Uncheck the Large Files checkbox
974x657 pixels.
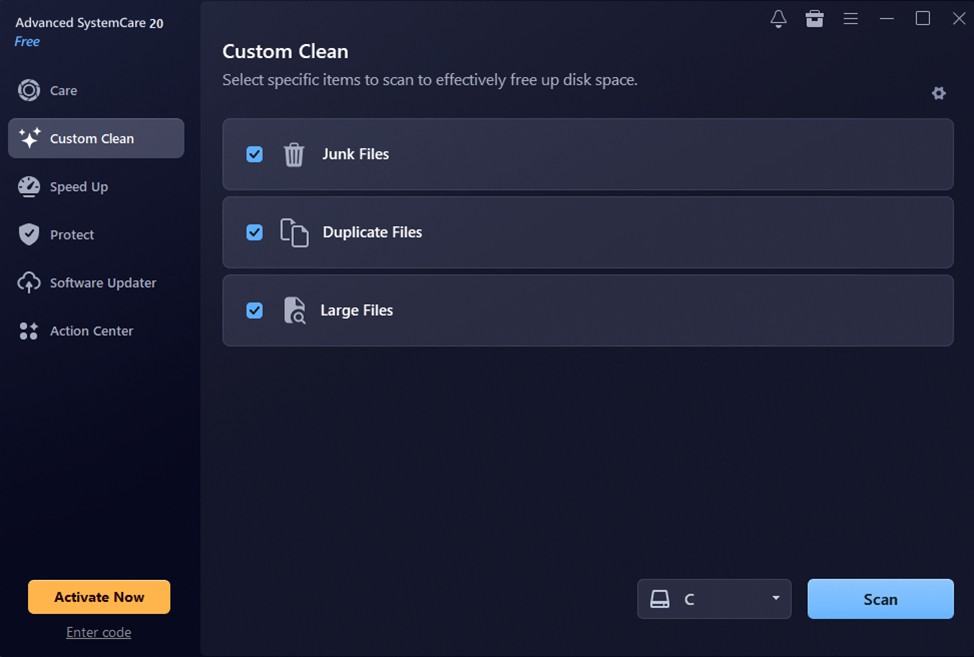coord(255,310)
